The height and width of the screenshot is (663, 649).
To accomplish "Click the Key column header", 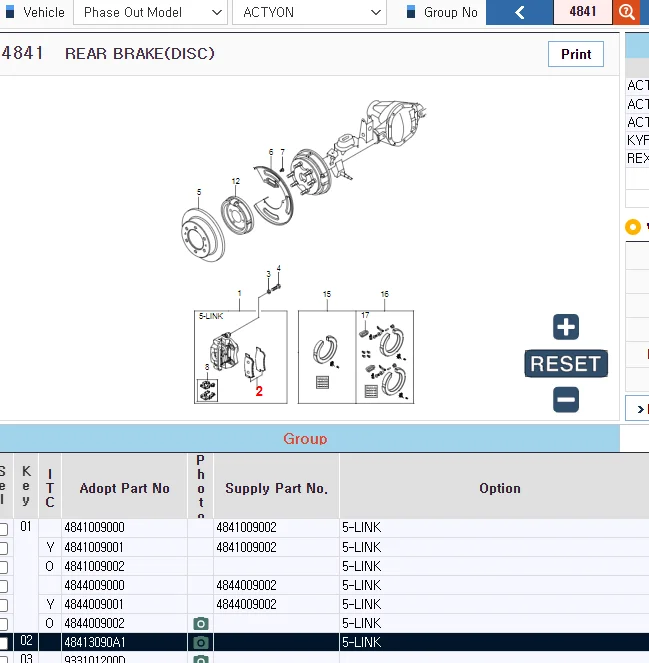I will pyautogui.click(x=26, y=485).
